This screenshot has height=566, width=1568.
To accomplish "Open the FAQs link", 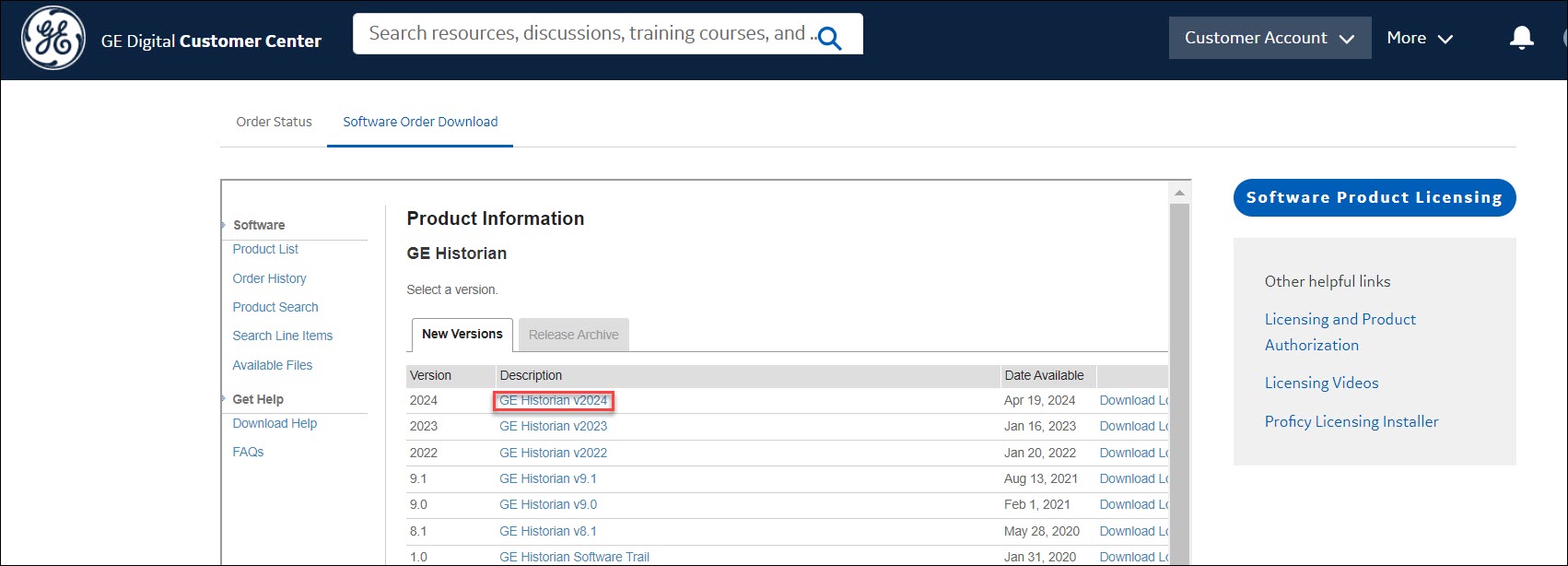I will click(x=248, y=452).
